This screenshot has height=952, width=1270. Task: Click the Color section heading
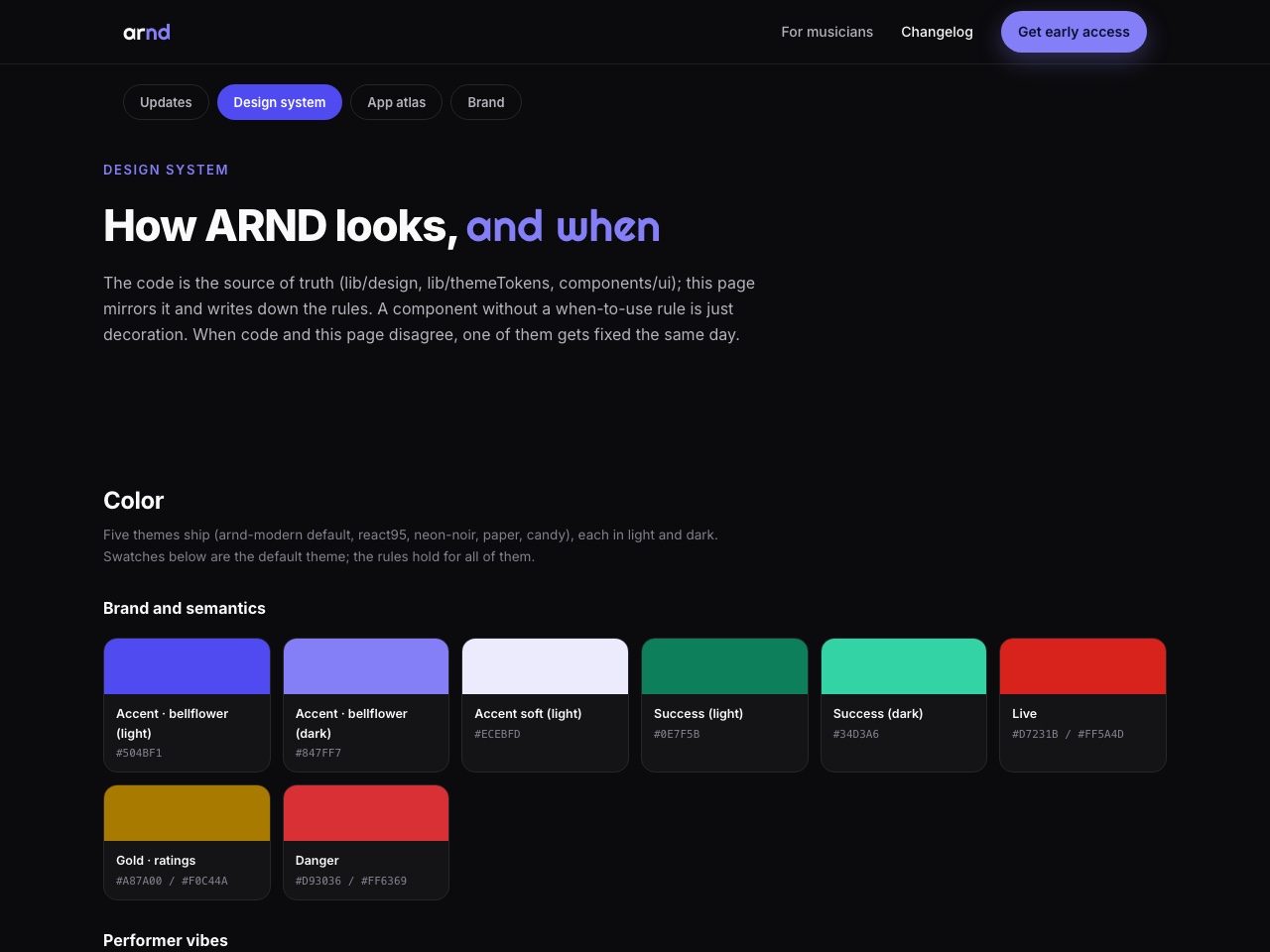coord(134,501)
